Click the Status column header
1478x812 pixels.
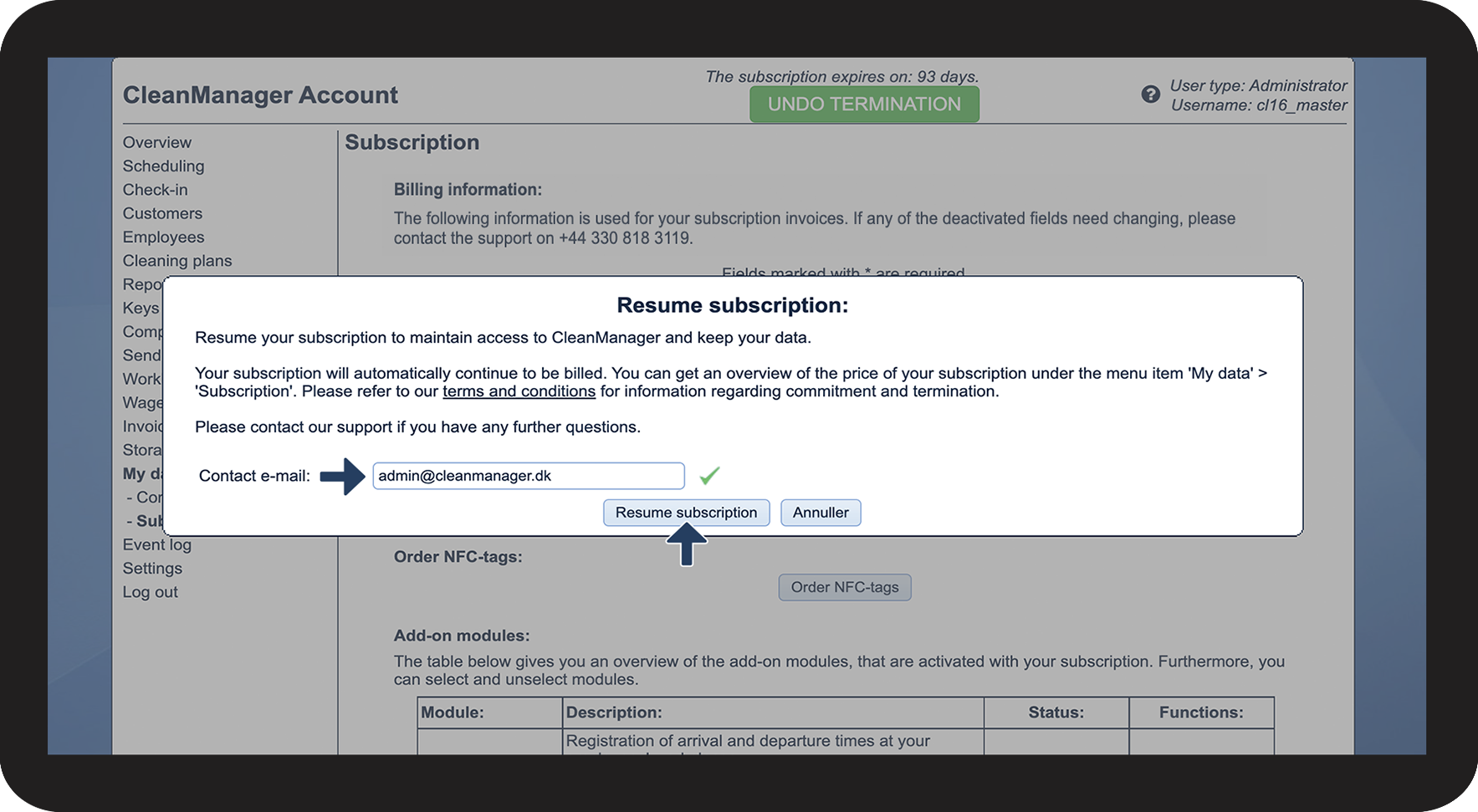point(1056,712)
